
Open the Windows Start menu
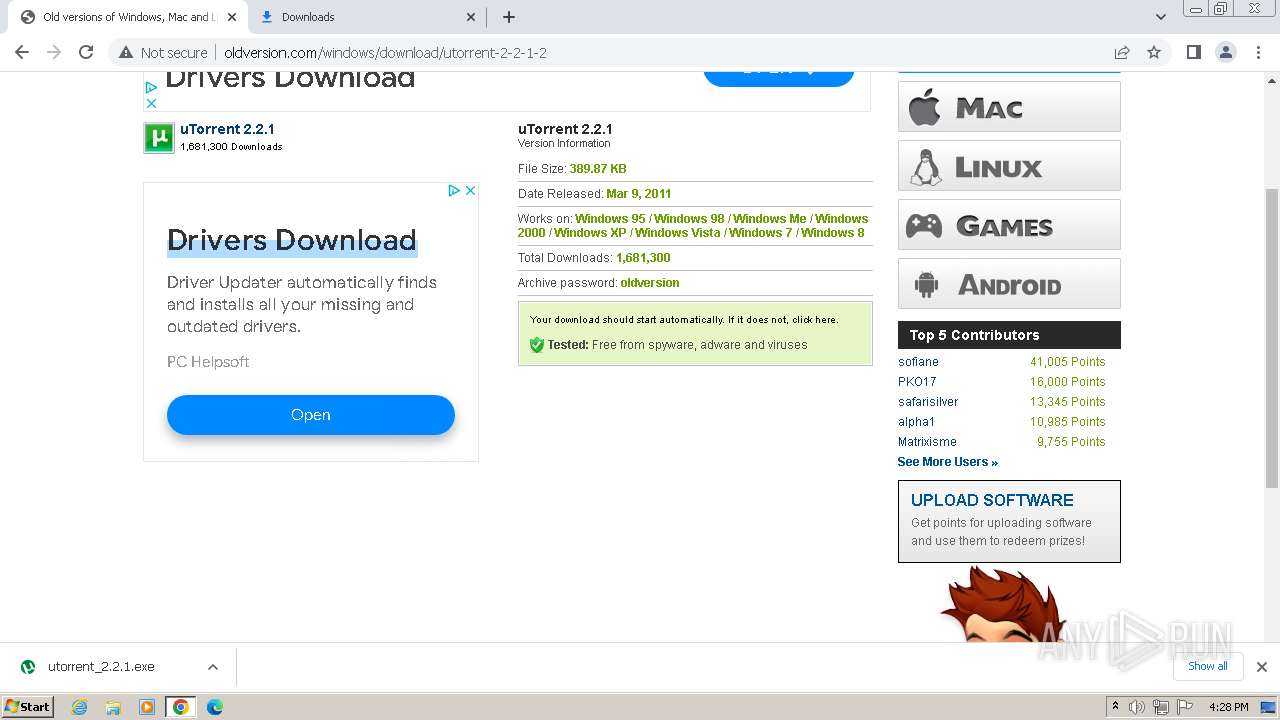pyautogui.click(x=28, y=706)
